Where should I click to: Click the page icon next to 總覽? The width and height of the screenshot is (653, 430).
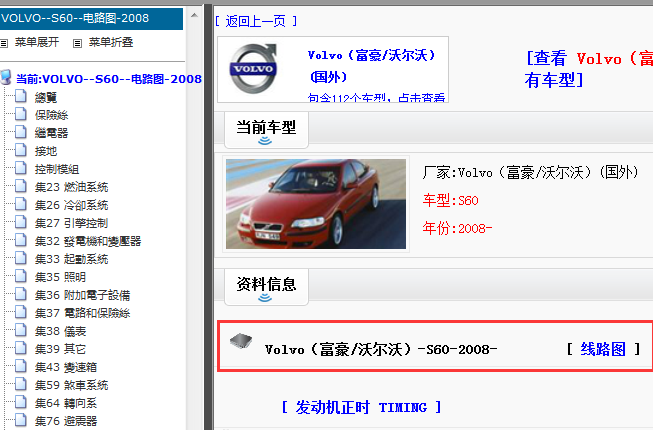(x=21, y=96)
